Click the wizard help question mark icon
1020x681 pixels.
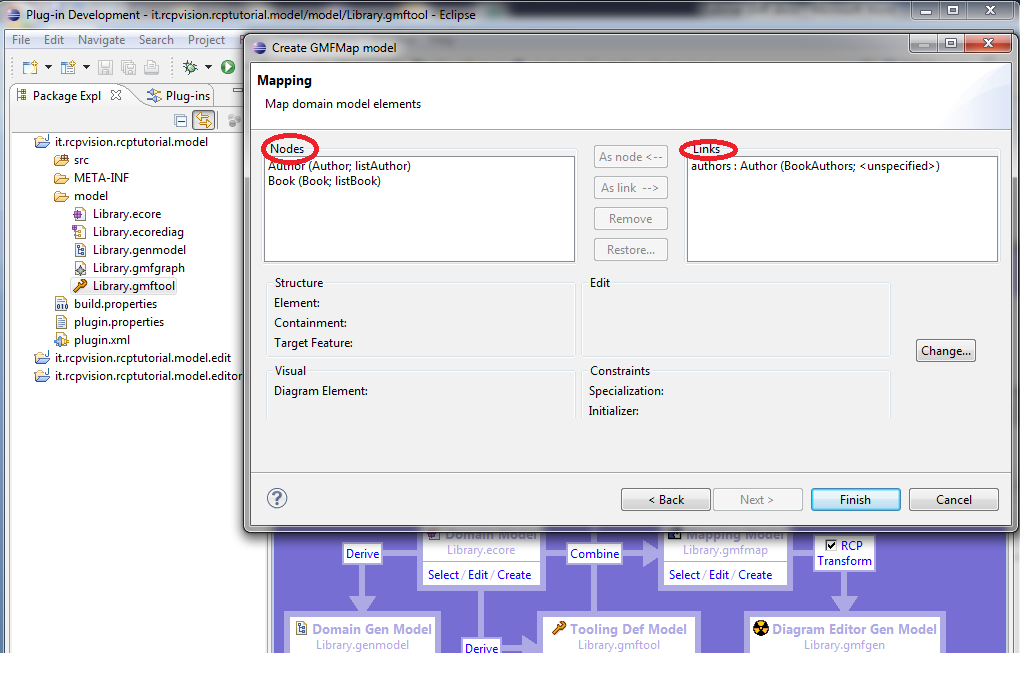[x=277, y=498]
